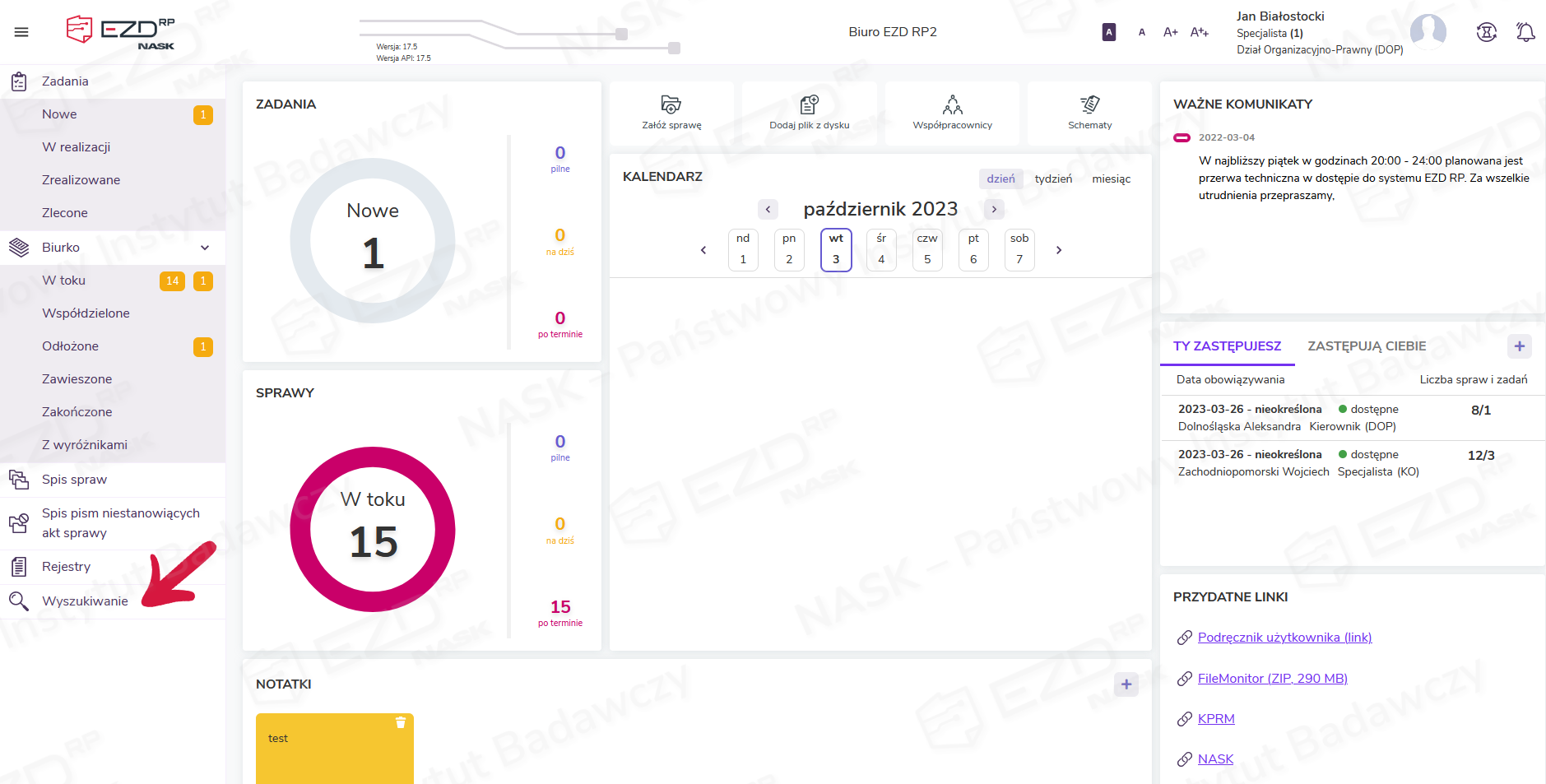The width and height of the screenshot is (1546, 784).
Task: Select the tydzień calendar view
Action: [1053, 179]
